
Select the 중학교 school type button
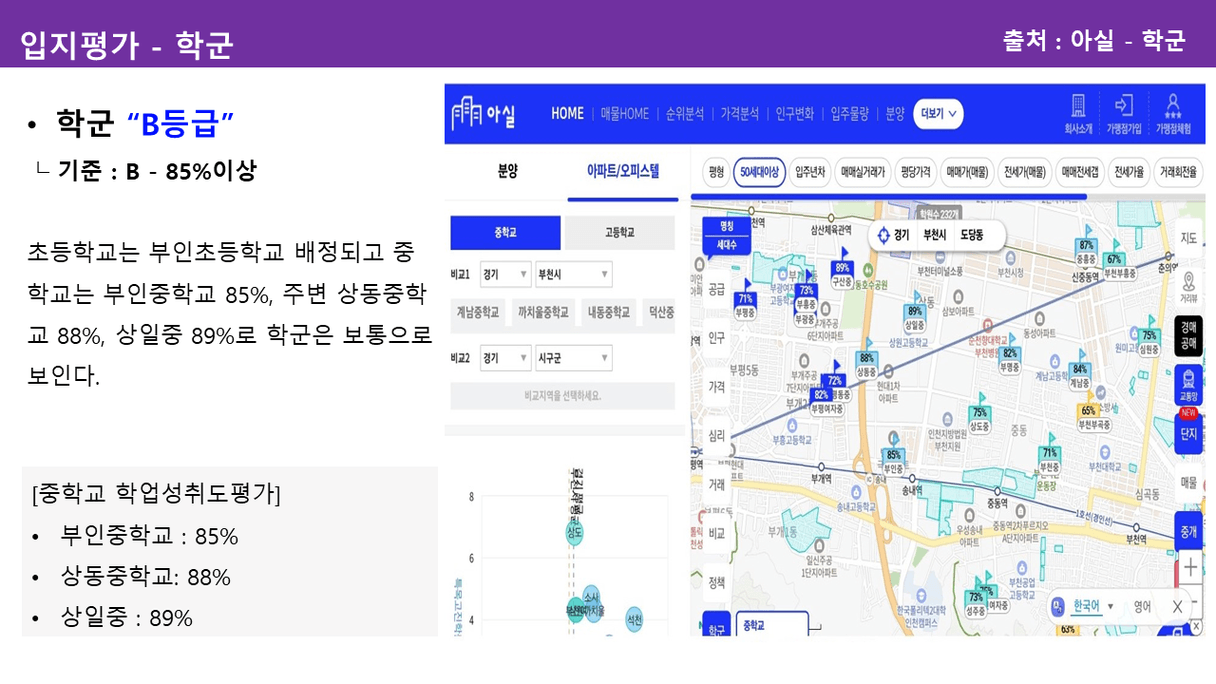(505, 233)
